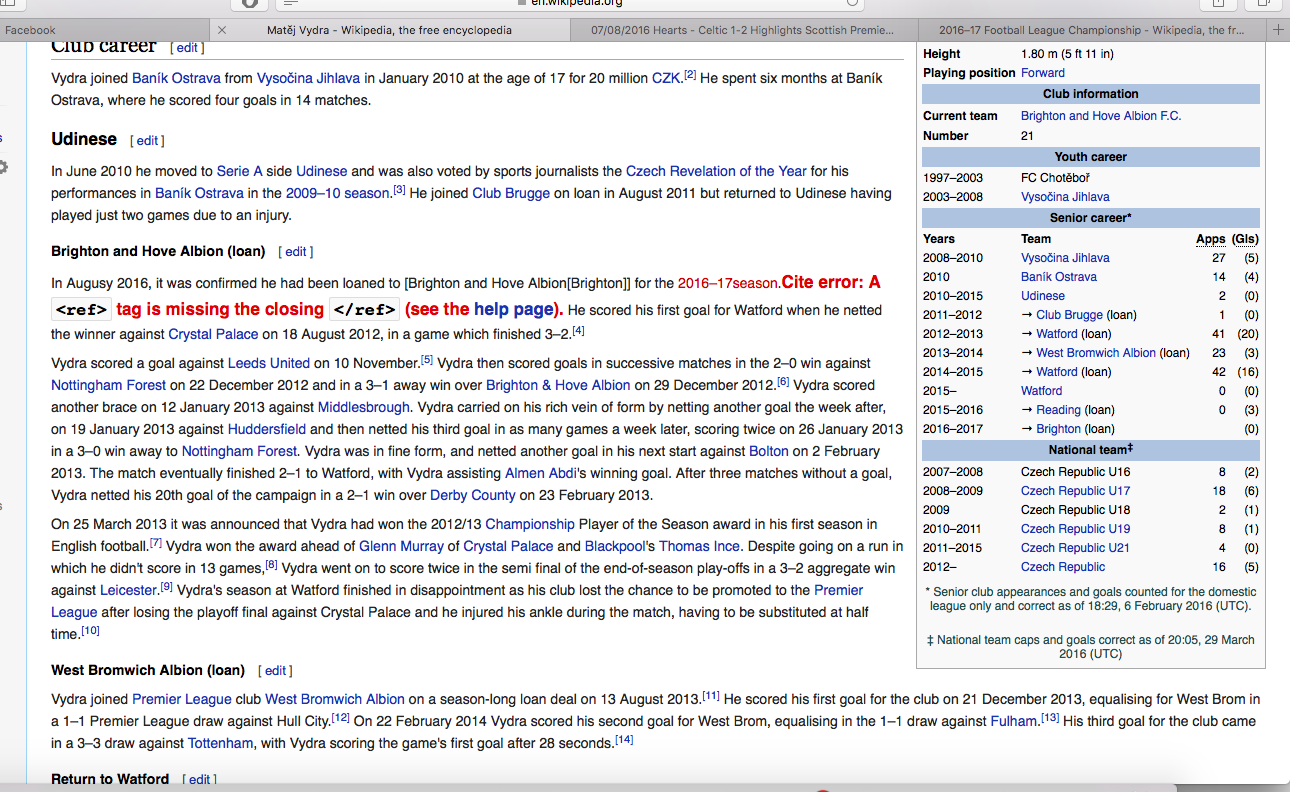Open the Blackpool link

(x=616, y=547)
